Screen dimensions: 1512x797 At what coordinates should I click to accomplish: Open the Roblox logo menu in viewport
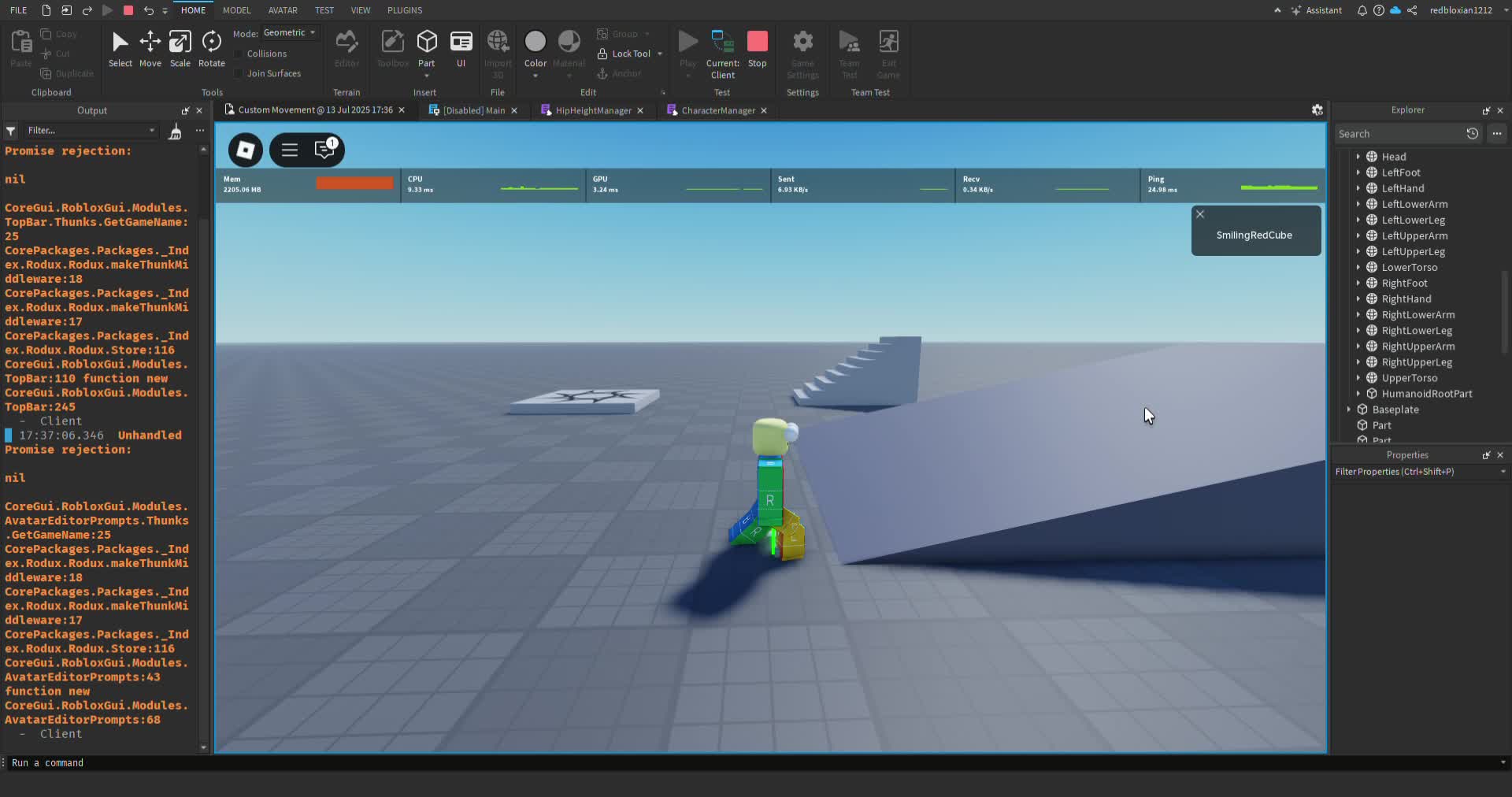pyautogui.click(x=246, y=150)
